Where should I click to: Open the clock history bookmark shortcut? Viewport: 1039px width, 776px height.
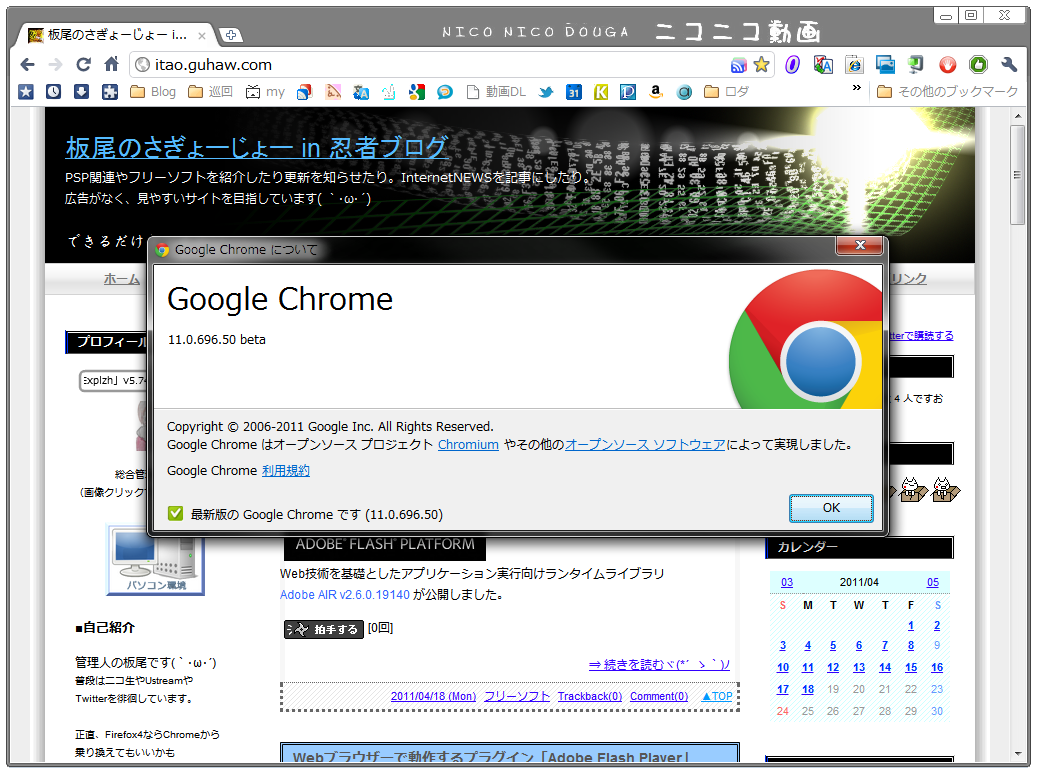(54, 91)
